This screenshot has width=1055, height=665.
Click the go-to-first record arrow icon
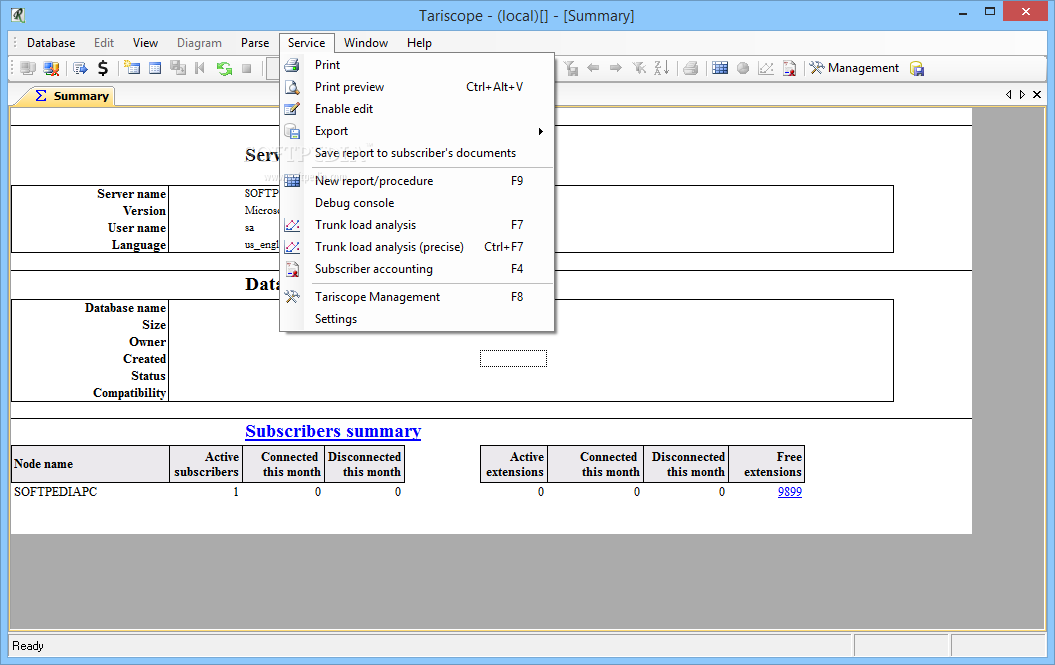(200, 68)
